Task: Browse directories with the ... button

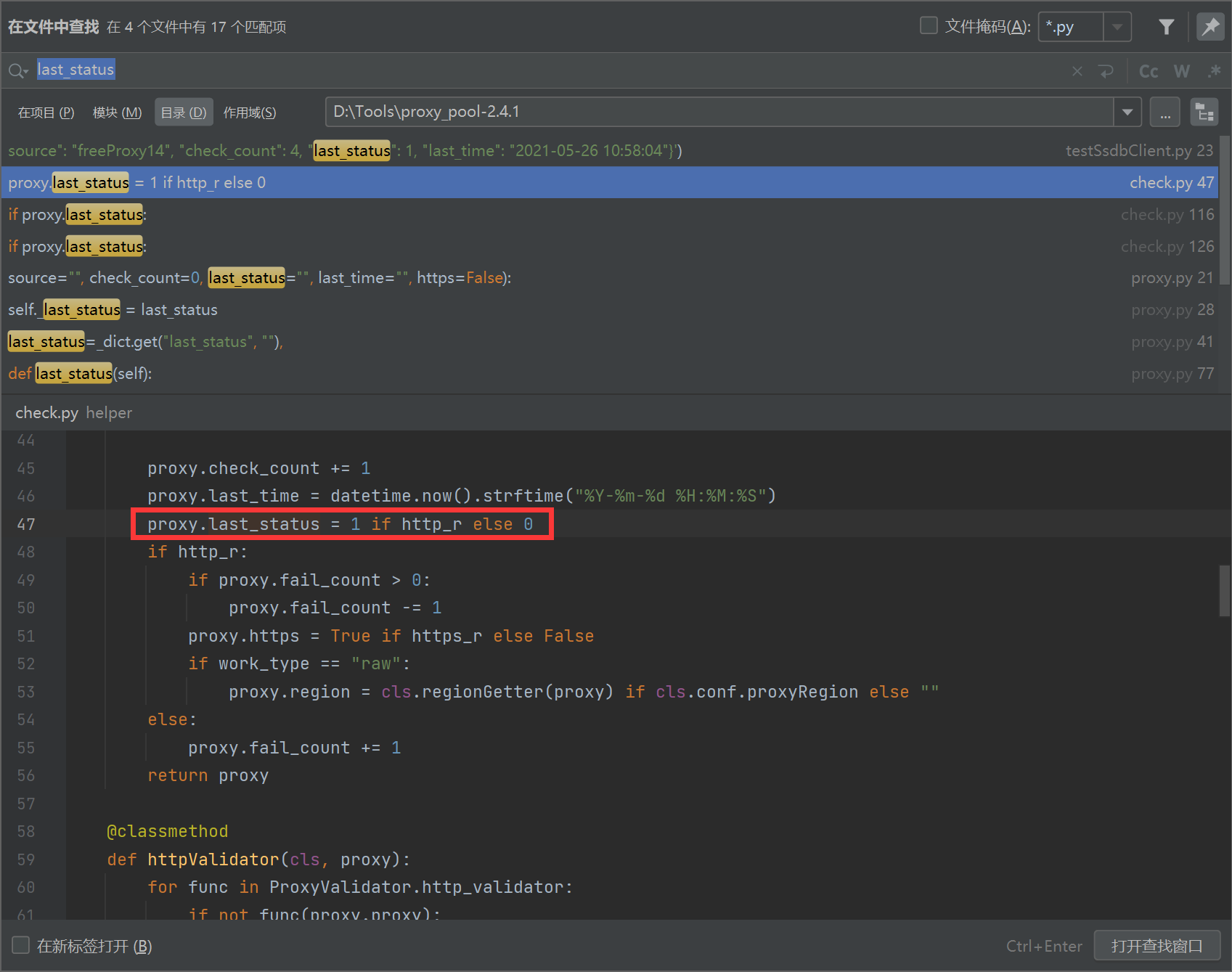Action: pos(1164,111)
